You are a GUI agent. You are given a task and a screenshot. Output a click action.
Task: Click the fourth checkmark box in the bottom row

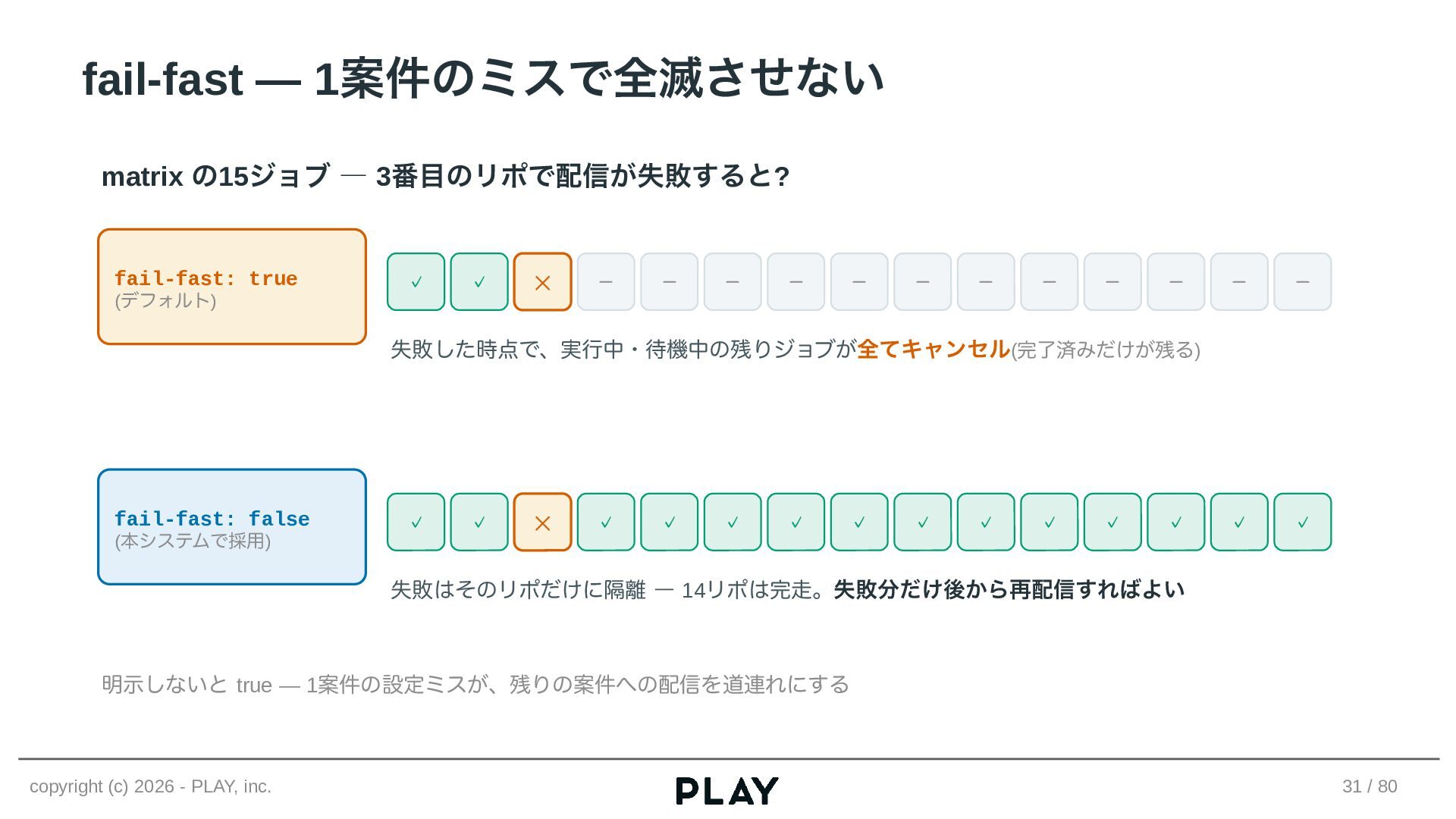click(670, 522)
